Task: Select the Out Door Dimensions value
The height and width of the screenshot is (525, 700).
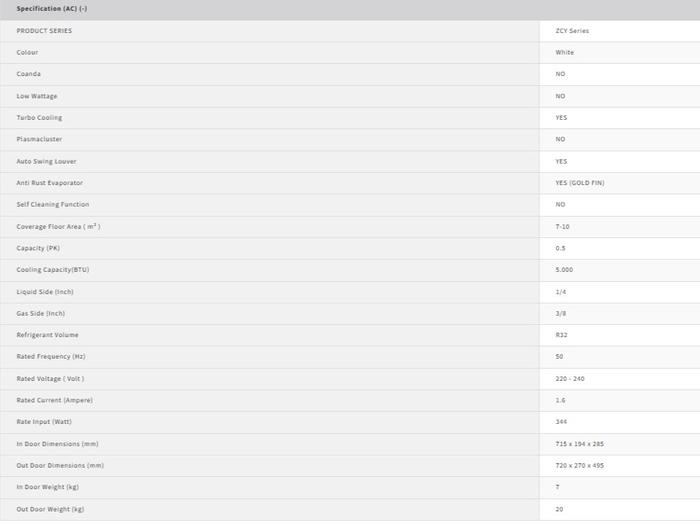Action: 579,465
